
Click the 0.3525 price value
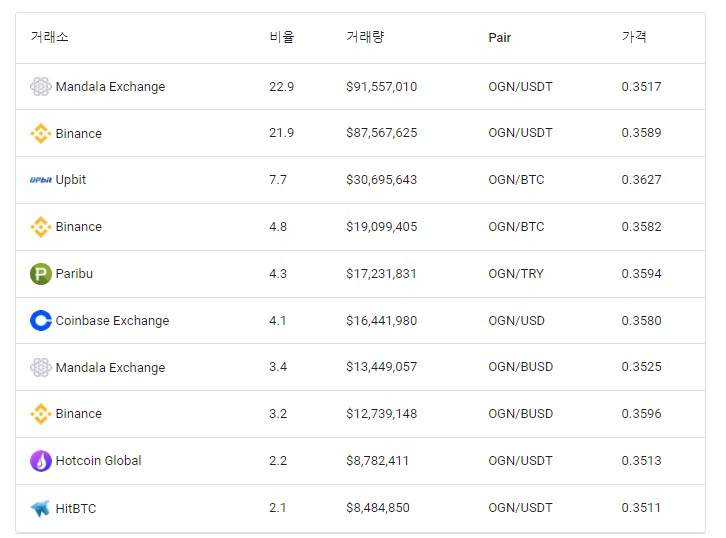(641, 367)
